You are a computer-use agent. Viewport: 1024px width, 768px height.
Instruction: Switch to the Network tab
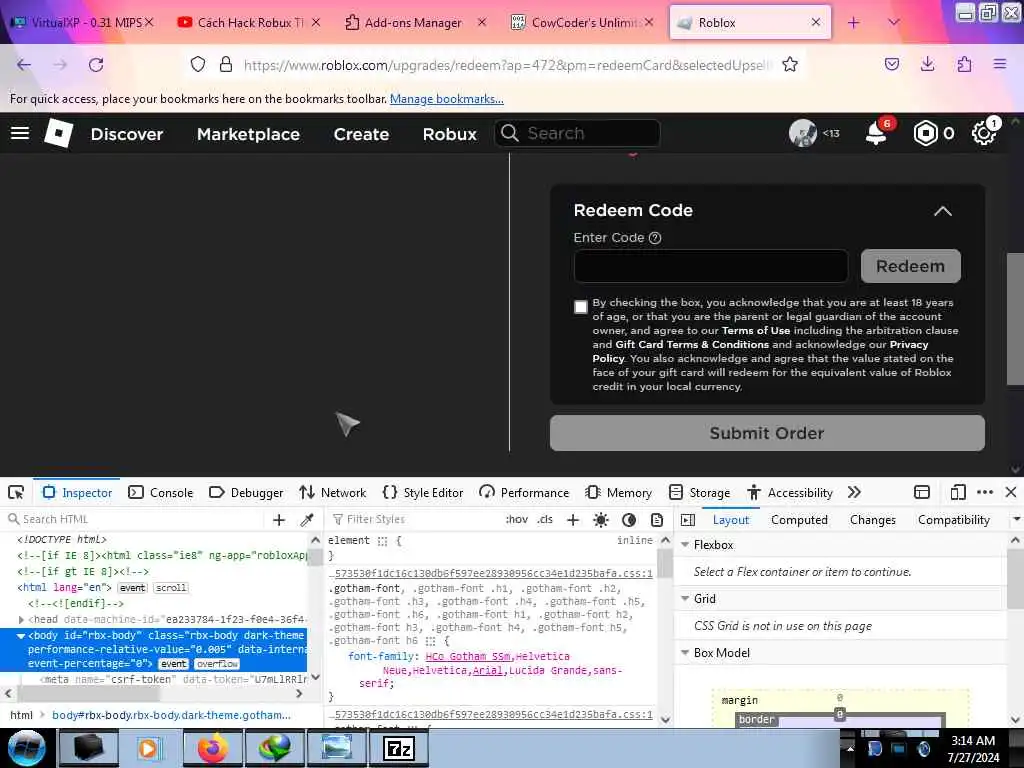pyautogui.click(x=332, y=492)
